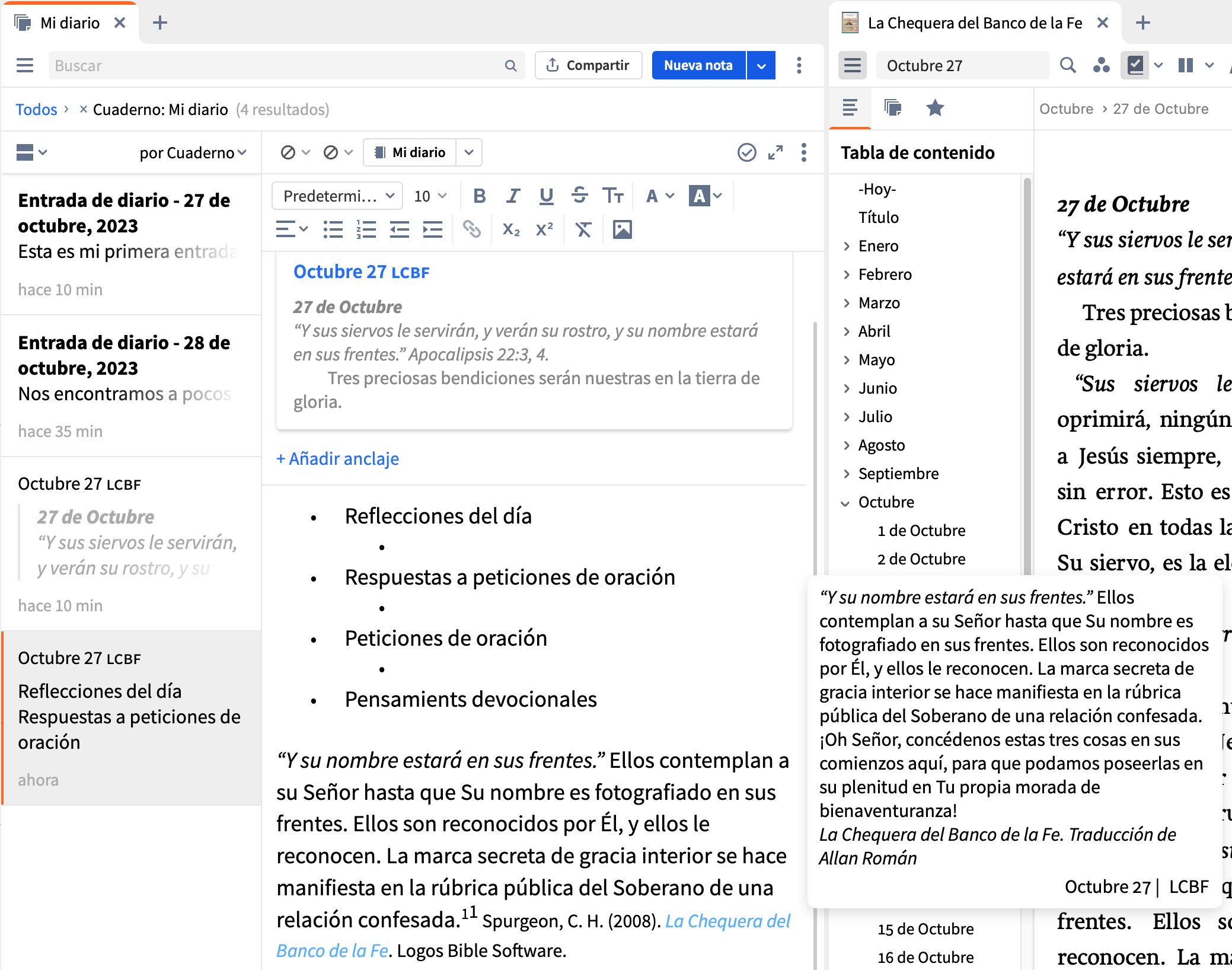Image resolution: width=1232 pixels, height=970 pixels.
Task: Open a new tab next to Mi diario
Action: click(160, 23)
